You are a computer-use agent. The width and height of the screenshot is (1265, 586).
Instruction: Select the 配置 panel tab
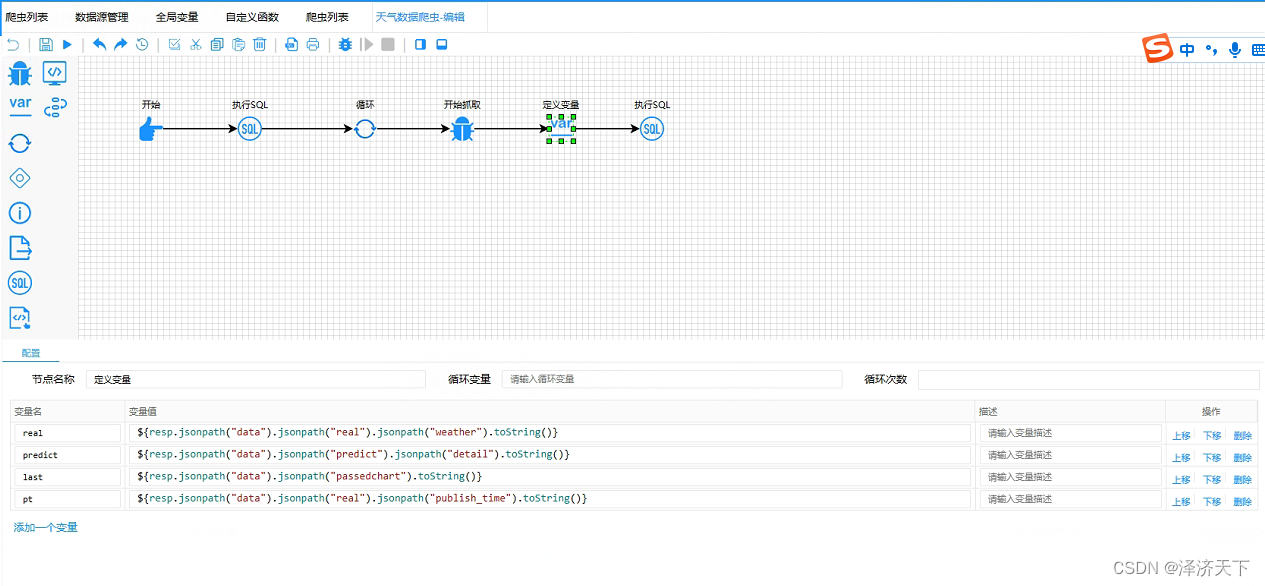pos(31,353)
